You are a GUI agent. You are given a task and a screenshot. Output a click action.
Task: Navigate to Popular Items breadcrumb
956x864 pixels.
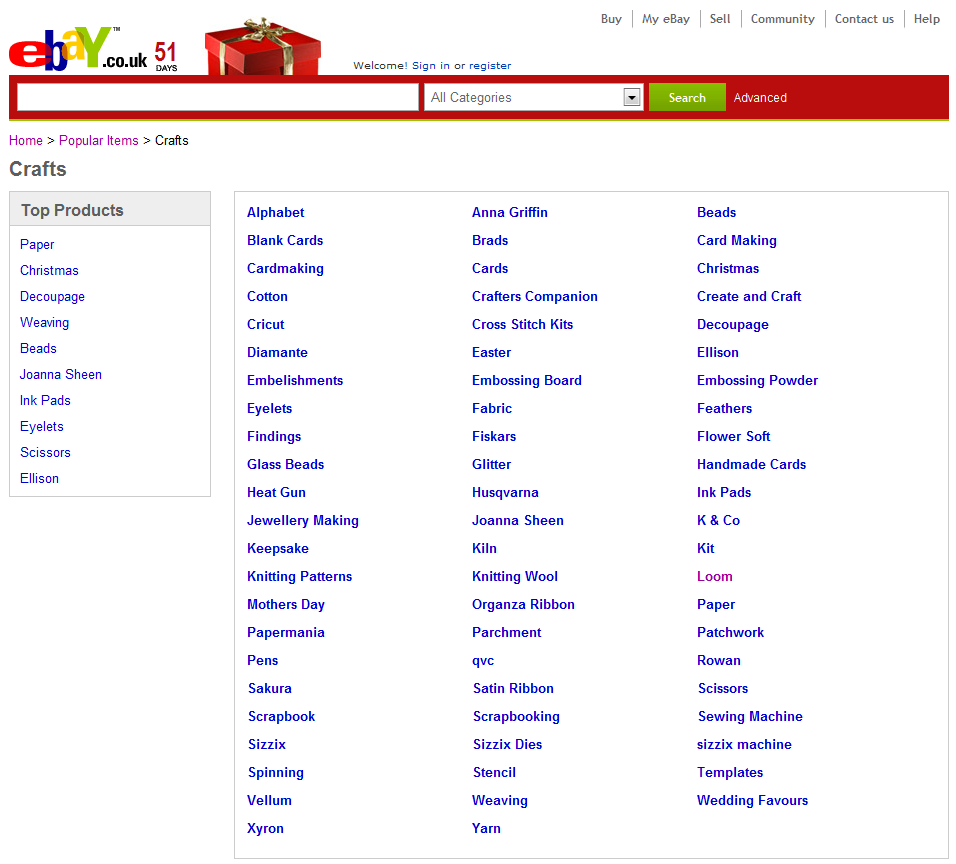click(x=98, y=140)
